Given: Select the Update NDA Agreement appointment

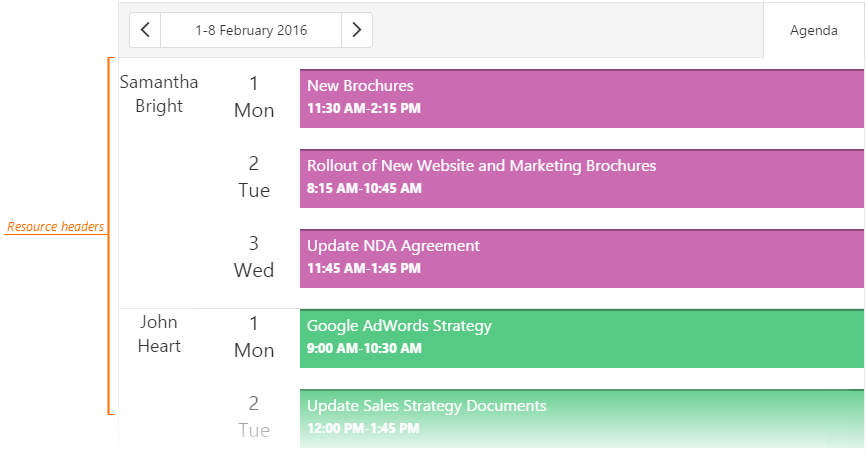Looking at the screenshot, I should pos(581,258).
